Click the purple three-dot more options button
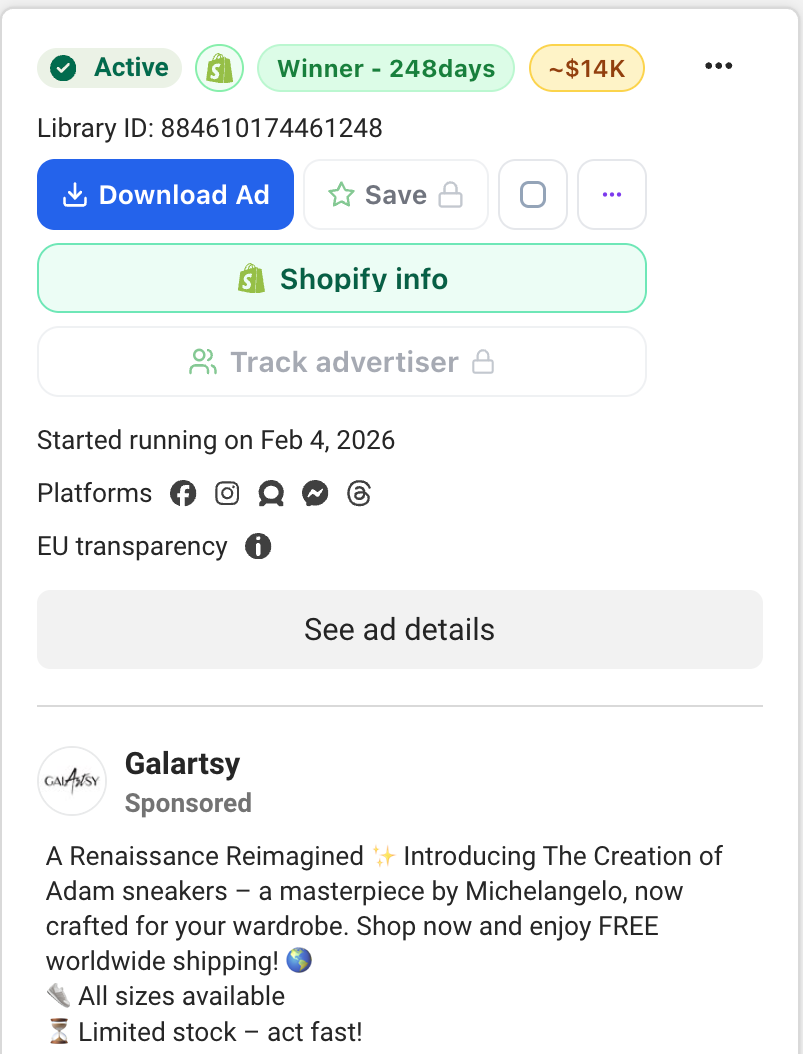 pos(611,194)
